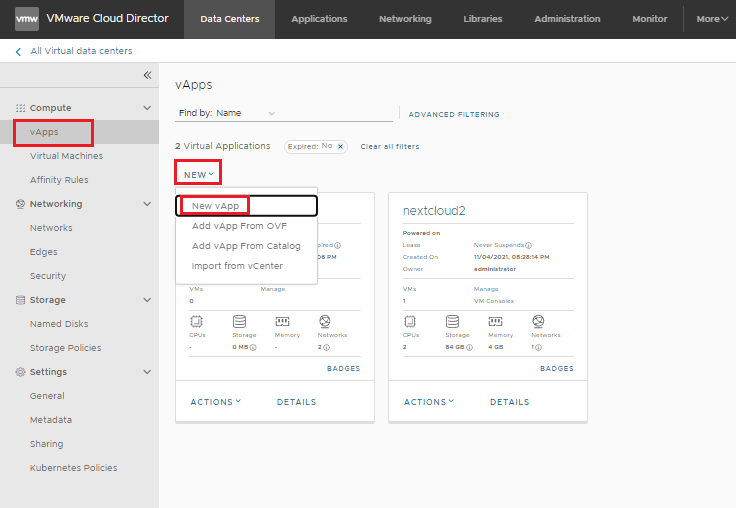
Task: Open the NEW dropdown button
Action: [199, 175]
